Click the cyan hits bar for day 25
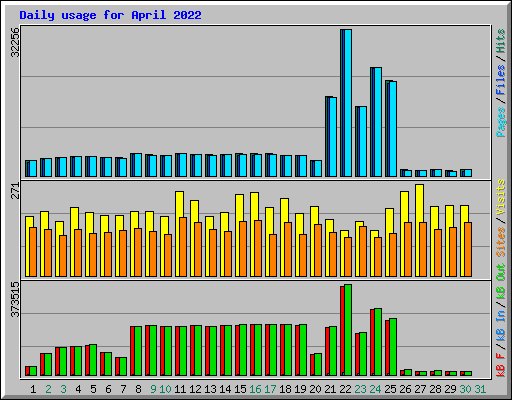This screenshot has width=512, height=400. tap(393, 129)
